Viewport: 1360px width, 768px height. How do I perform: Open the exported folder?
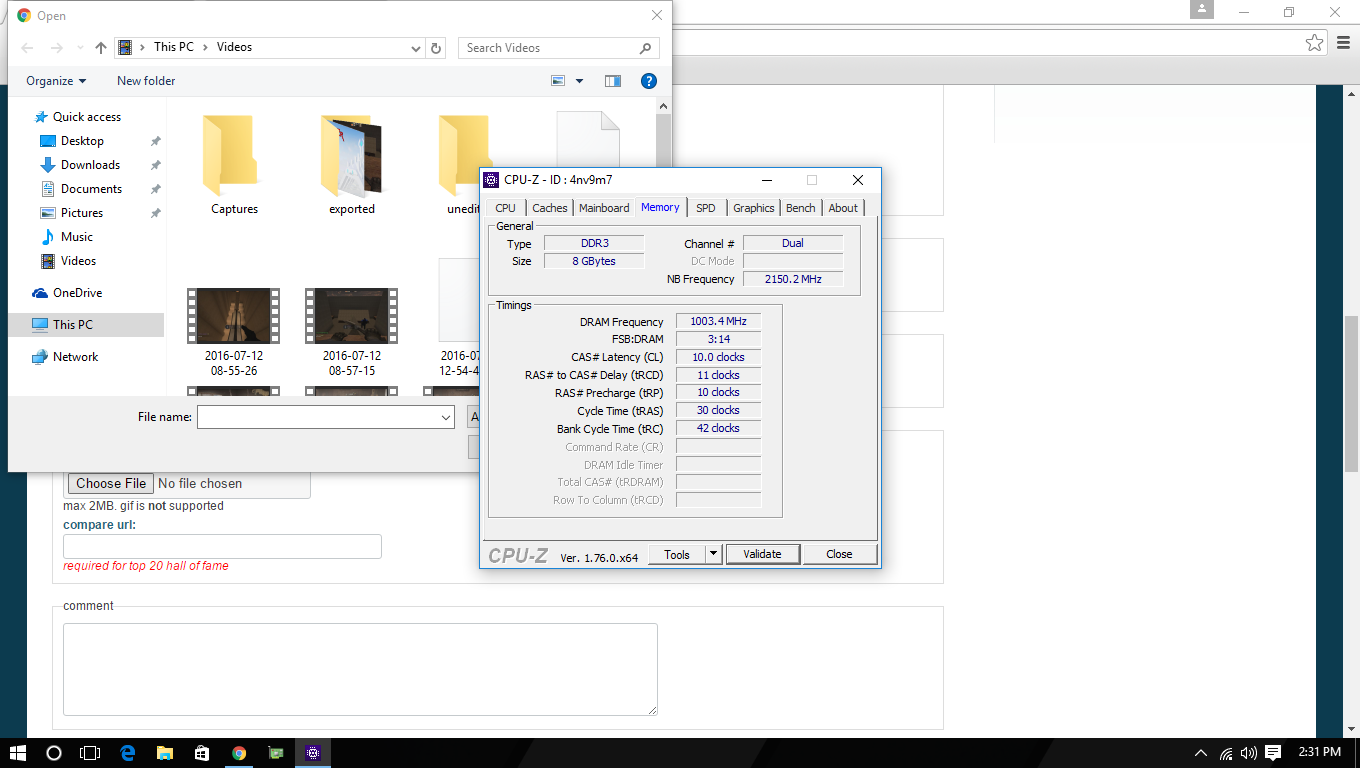click(x=352, y=165)
